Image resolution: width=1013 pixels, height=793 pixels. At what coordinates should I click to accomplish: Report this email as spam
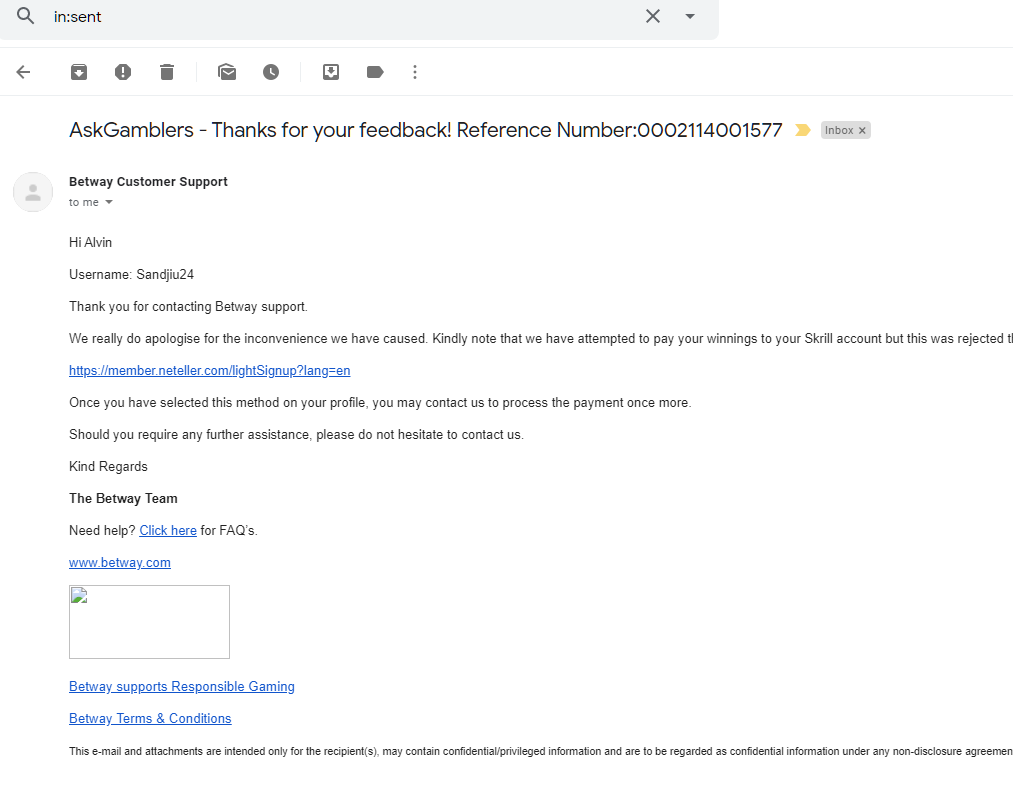tap(123, 72)
